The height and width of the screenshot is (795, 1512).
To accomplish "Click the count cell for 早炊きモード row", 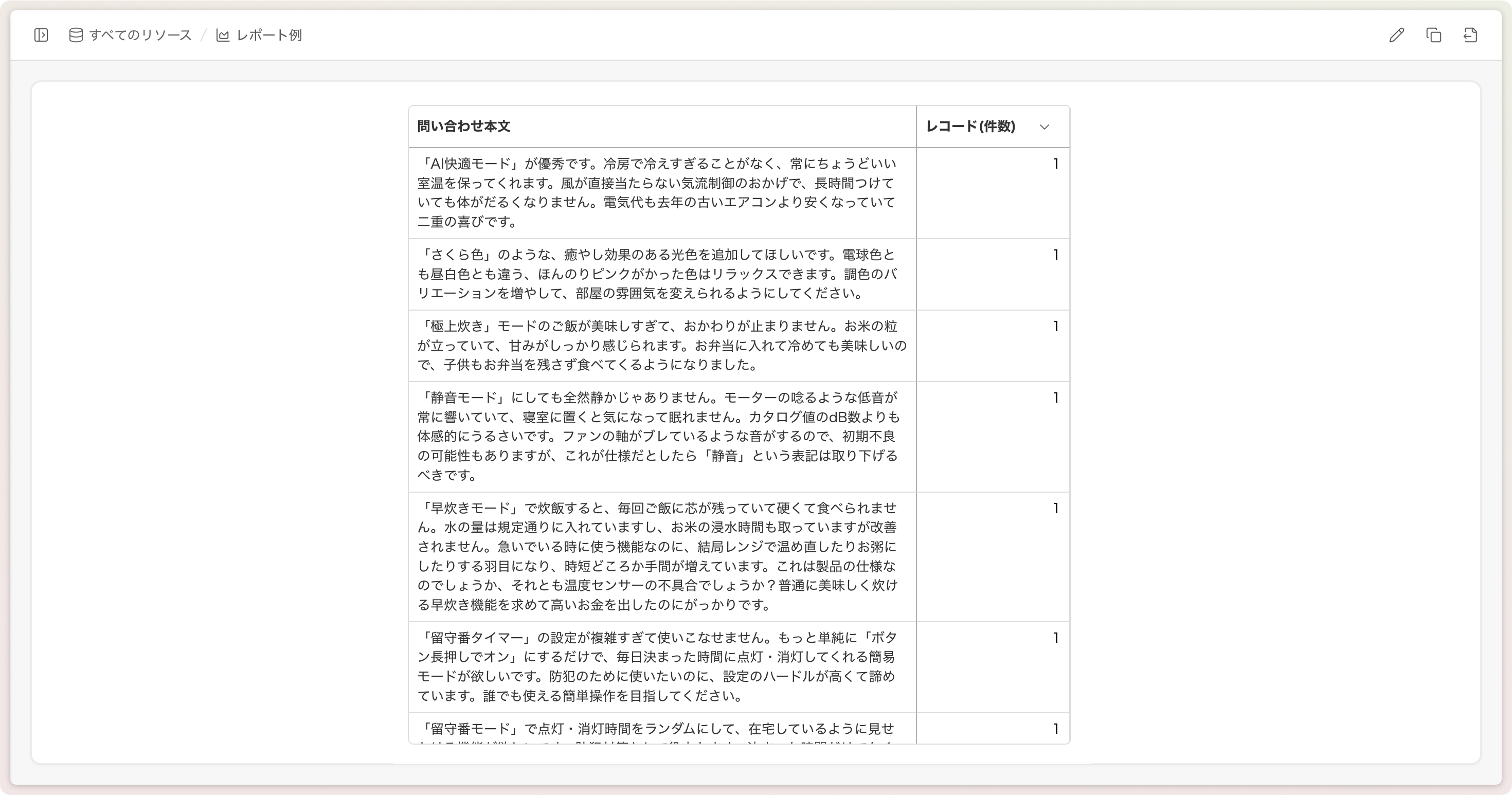I will (993, 557).
